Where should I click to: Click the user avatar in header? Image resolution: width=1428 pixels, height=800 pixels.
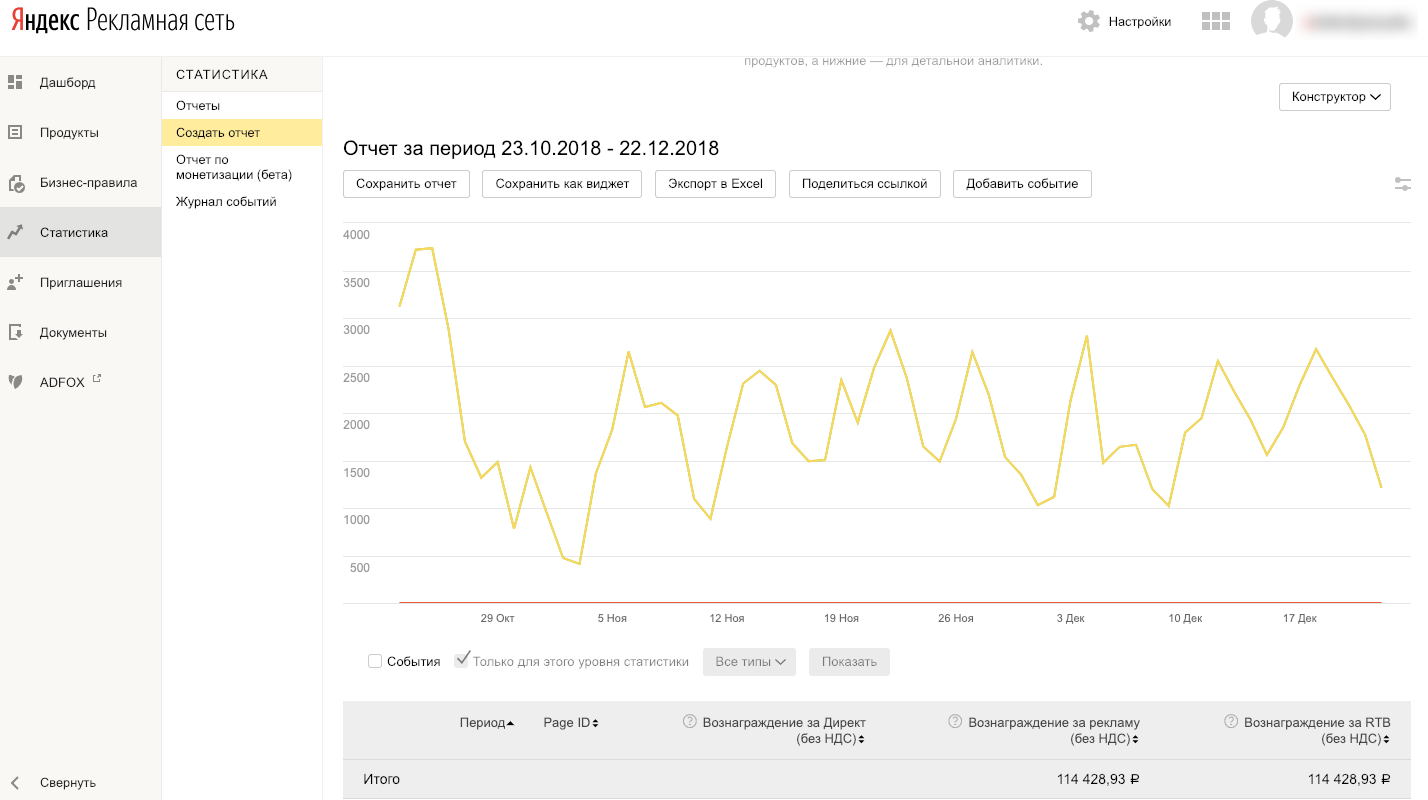(x=1271, y=21)
